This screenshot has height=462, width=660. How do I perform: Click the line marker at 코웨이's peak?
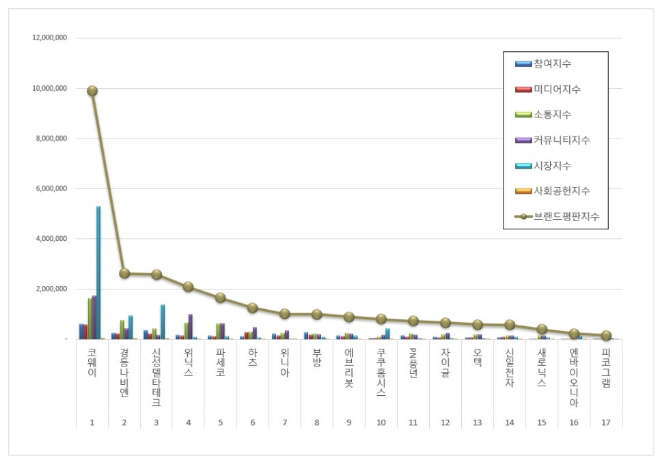coord(92,91)
